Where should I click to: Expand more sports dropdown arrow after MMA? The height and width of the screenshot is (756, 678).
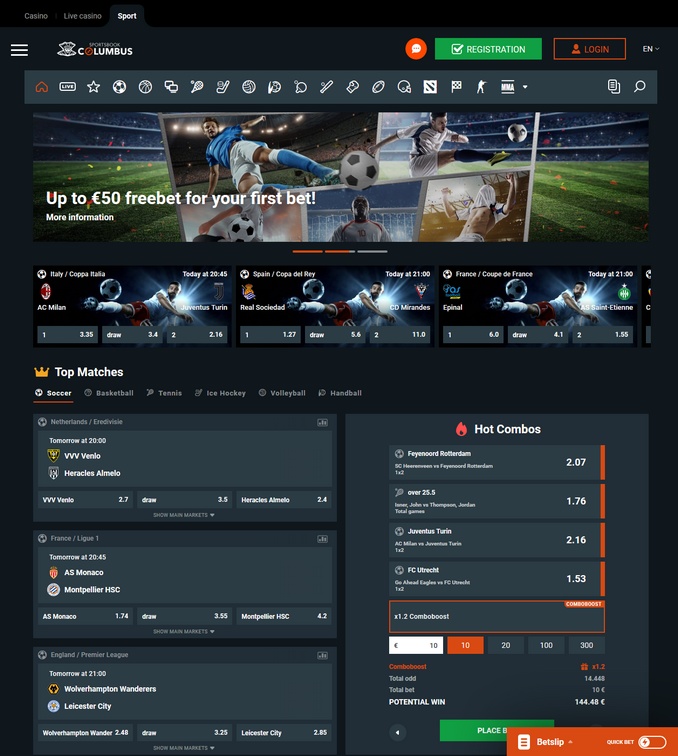tap(525, 87)
